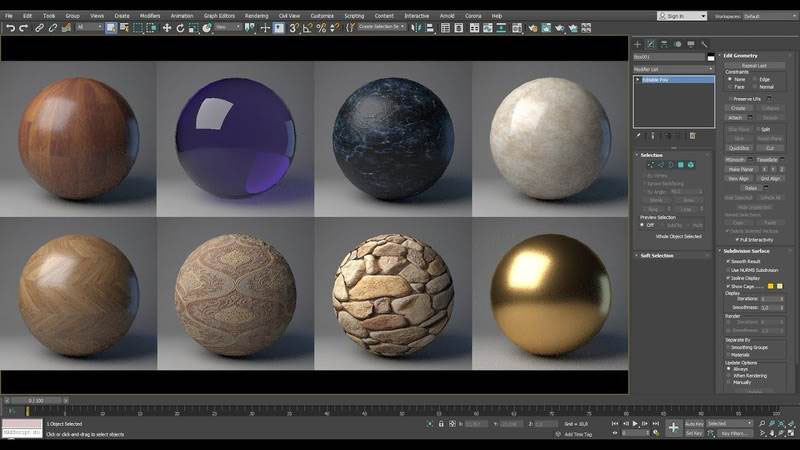Select the Edge constraint radio button
Viewport: 800px width, 450px height.
pos(755,80)
